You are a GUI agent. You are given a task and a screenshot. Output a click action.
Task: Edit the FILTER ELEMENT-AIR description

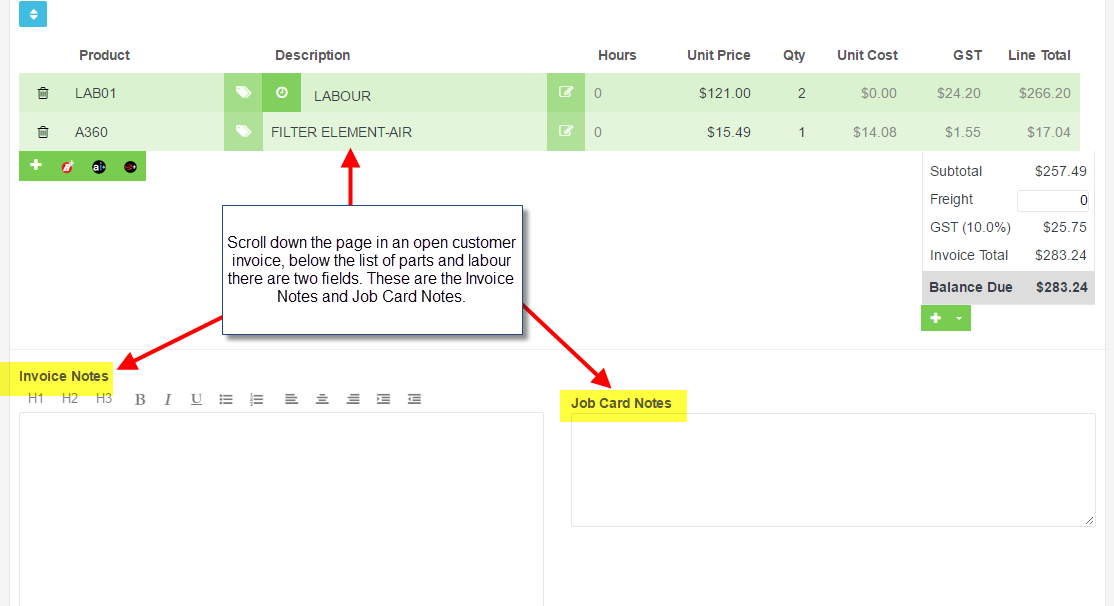pos(566,131)
